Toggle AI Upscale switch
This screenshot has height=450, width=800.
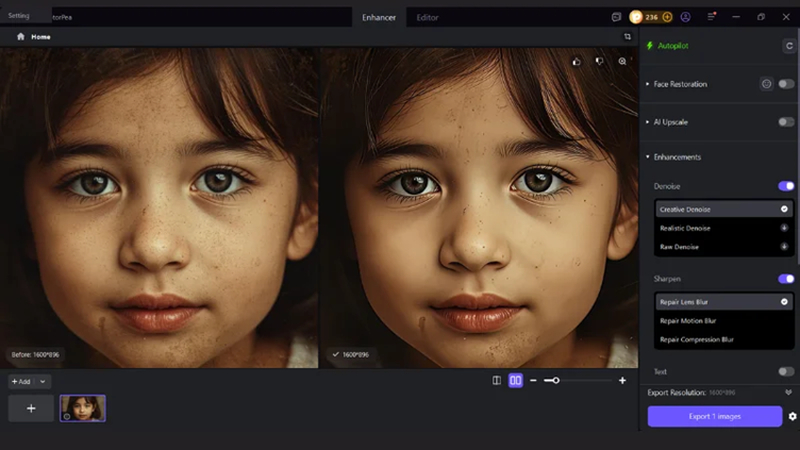[786, 122]
